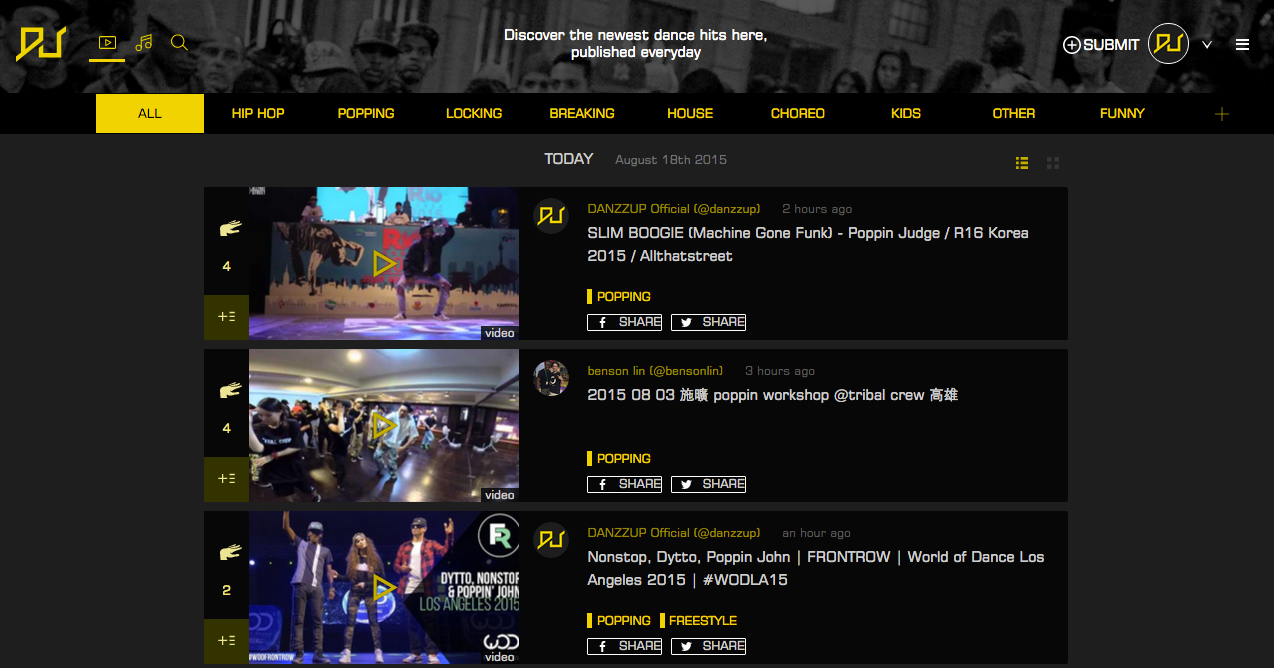Open the music notes icon in header
Screen dimensions: 1274x668
point(144,43)
